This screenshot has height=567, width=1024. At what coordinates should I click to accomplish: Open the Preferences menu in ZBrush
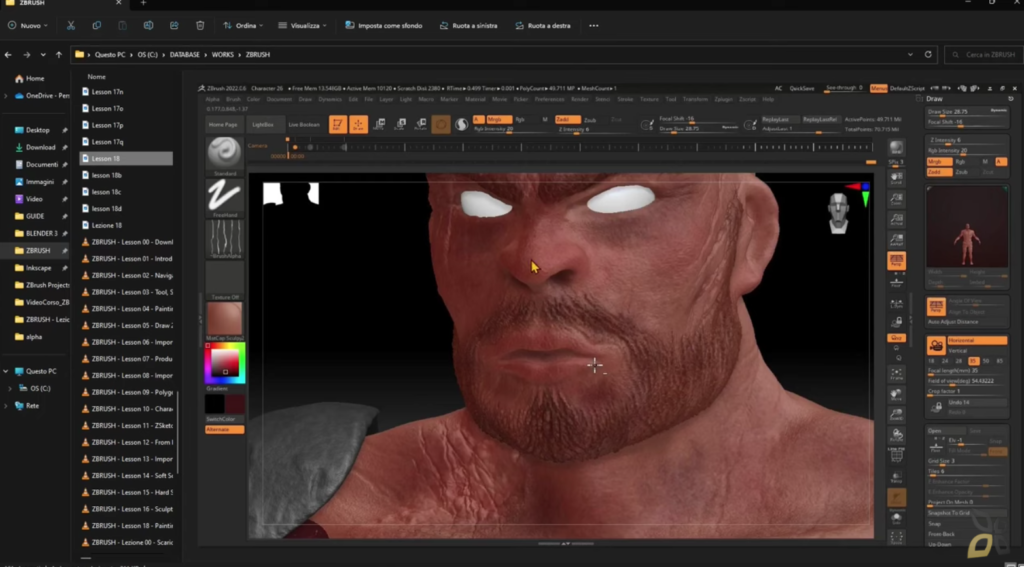point(549,99)
